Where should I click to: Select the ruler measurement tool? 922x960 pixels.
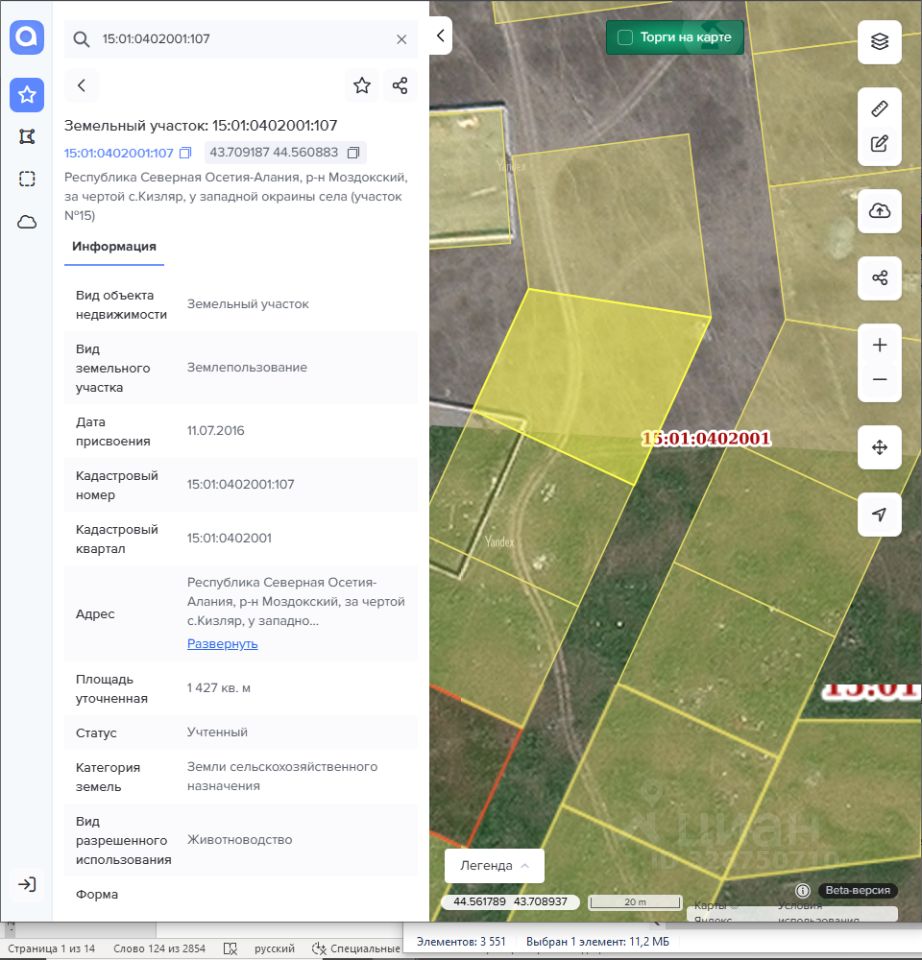[x=880, y=109]
